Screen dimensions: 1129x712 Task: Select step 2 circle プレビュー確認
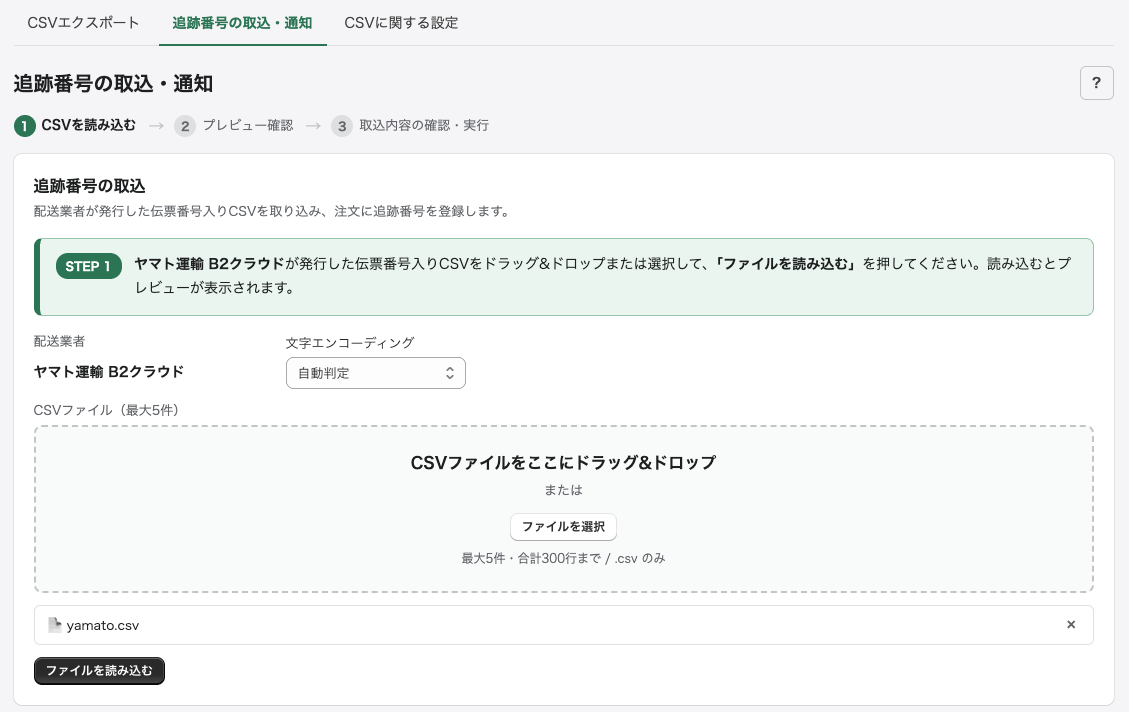(185, 126)
